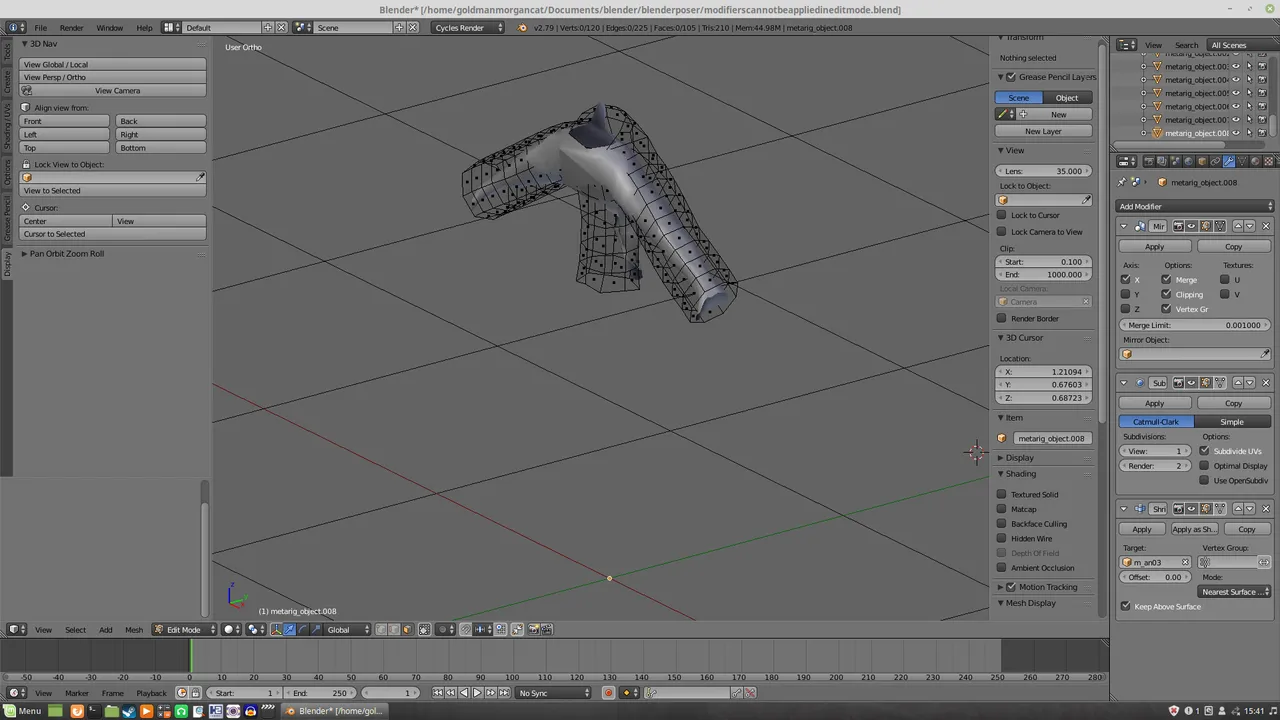The image size is (1280, 720).
Task: Switch Grease Pencil to the Object tab
Action: [1067, 98]
